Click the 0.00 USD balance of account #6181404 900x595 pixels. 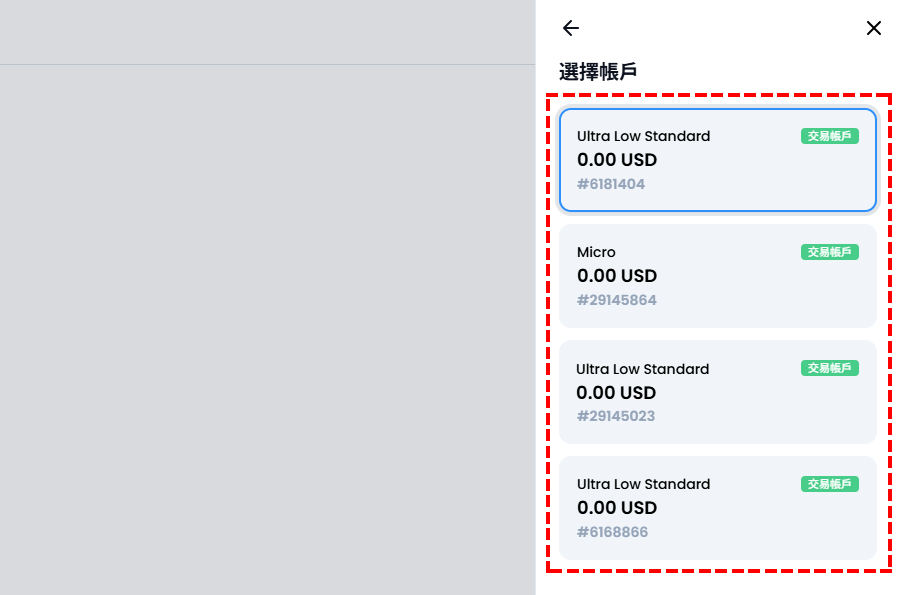pos(617,160)
